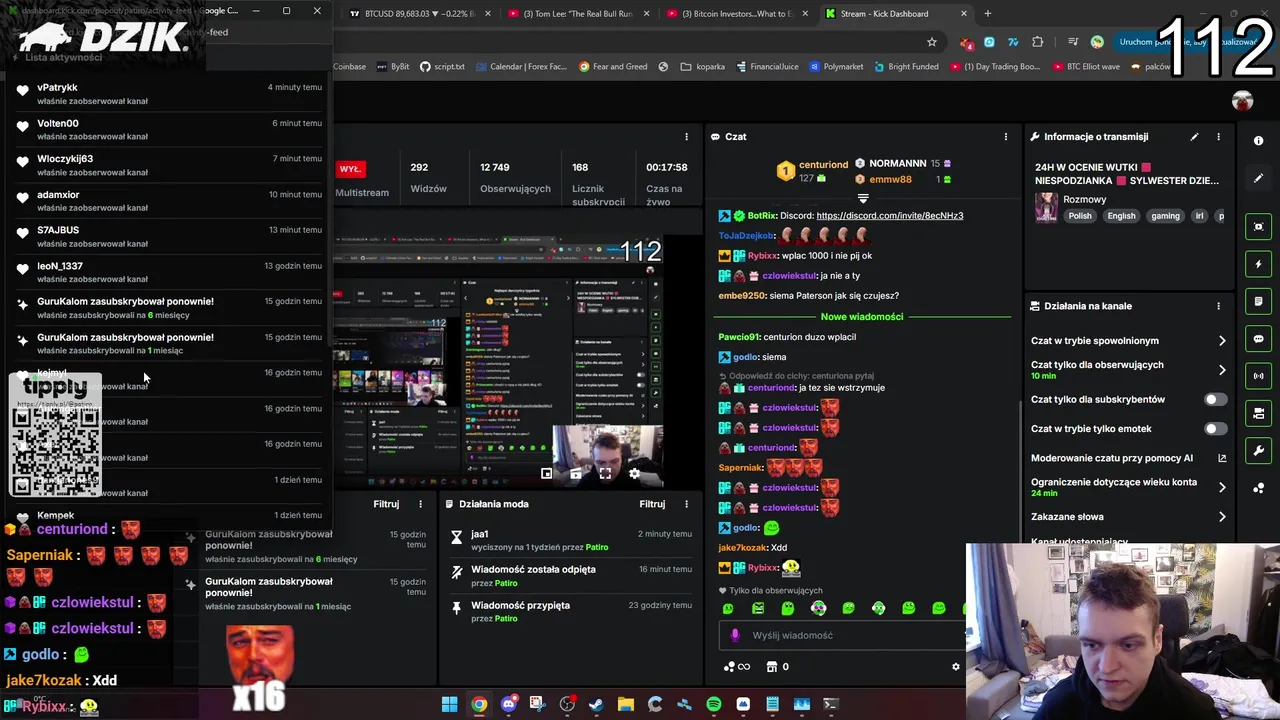Select the Stream - Kick Dashboard tab
The width and height of the screenshot is (1280, 720).
click(895, 14)
